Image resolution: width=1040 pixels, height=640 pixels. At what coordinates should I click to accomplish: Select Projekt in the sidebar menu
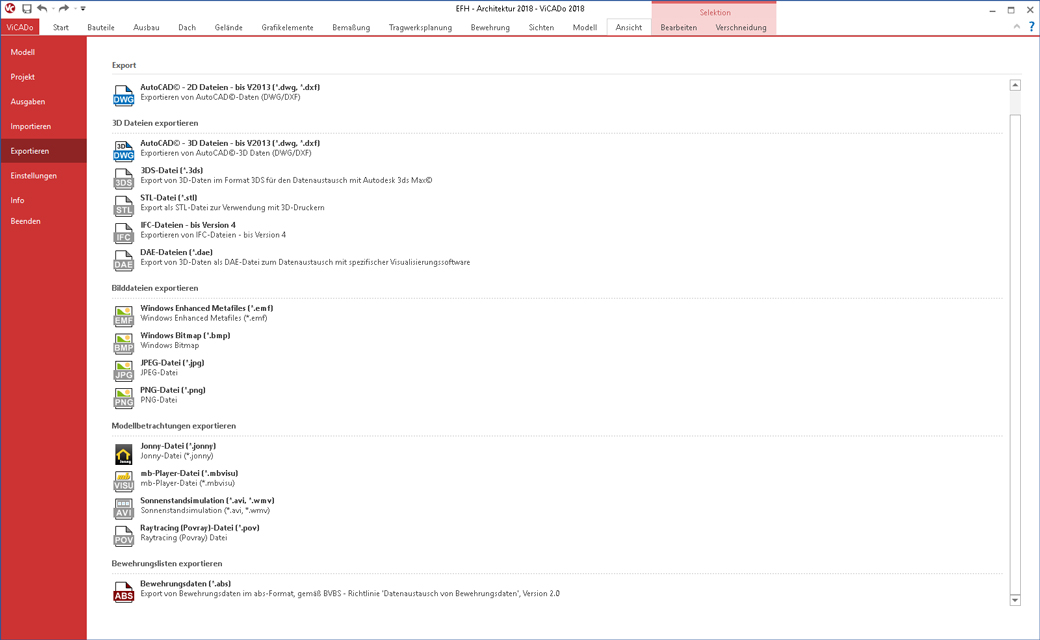click(x=43, y=77)
